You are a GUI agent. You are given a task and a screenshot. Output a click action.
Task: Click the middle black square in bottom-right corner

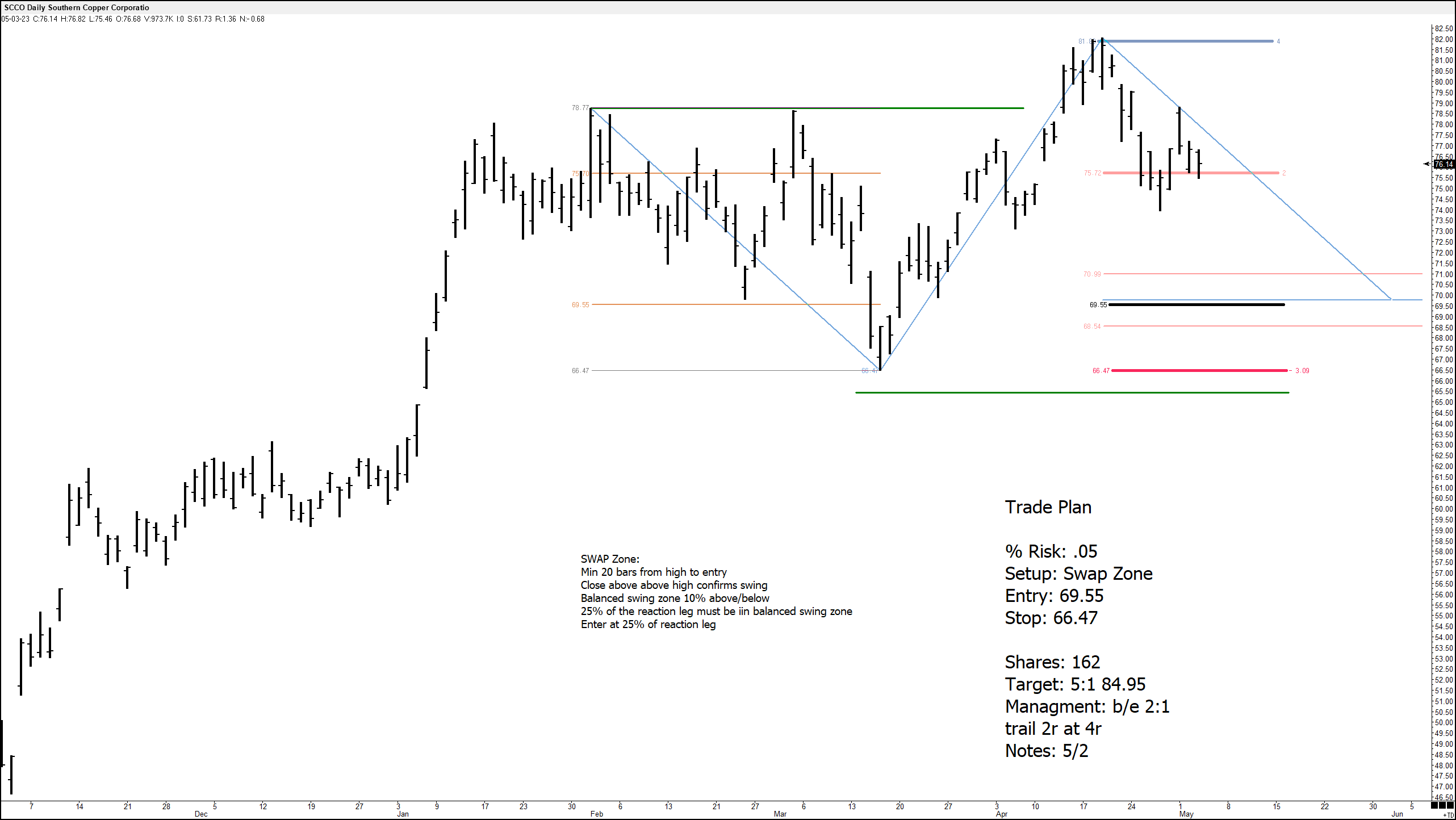pyautogui.click(x=1442, y=805)
